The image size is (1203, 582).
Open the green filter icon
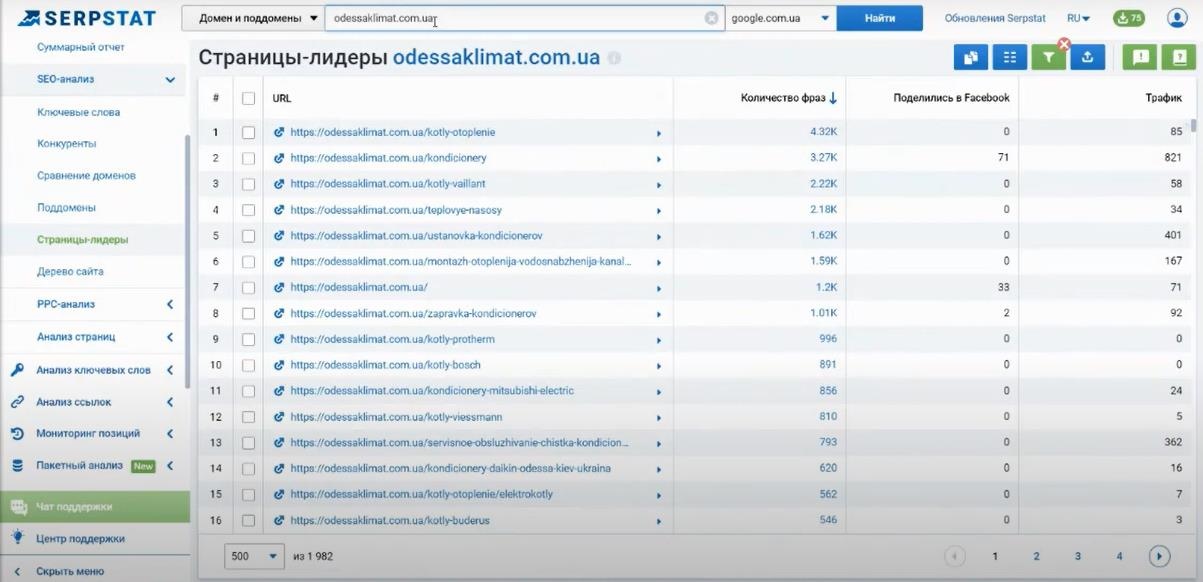tap(1048, 57)
